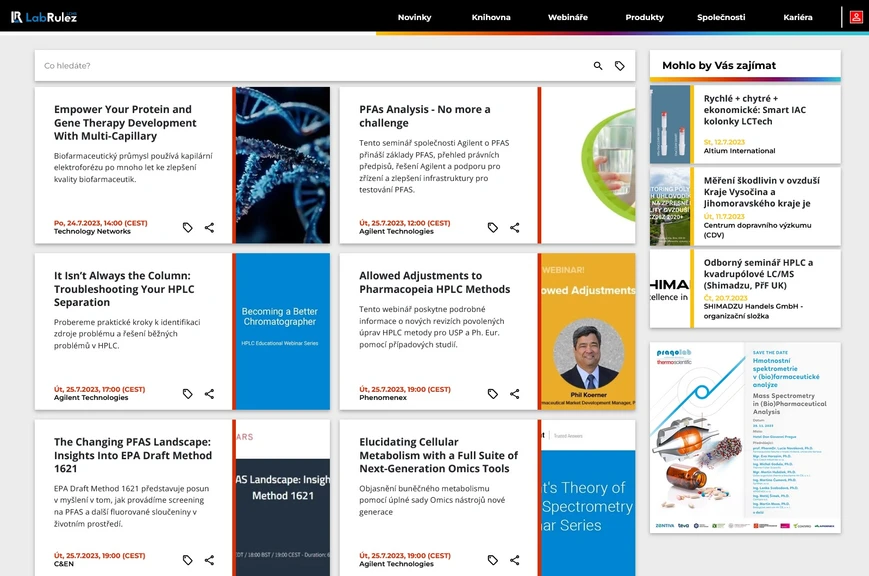Screen dimensions: 869x576
Task: Share the PFAs Analysis webinar
Action: coord(515,227)
